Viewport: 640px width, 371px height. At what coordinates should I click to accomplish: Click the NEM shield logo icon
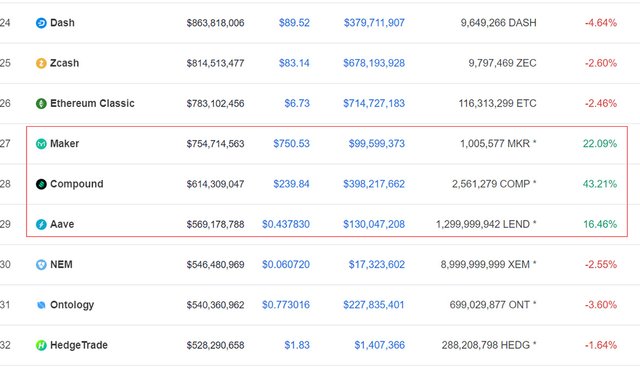coord(41,265)
